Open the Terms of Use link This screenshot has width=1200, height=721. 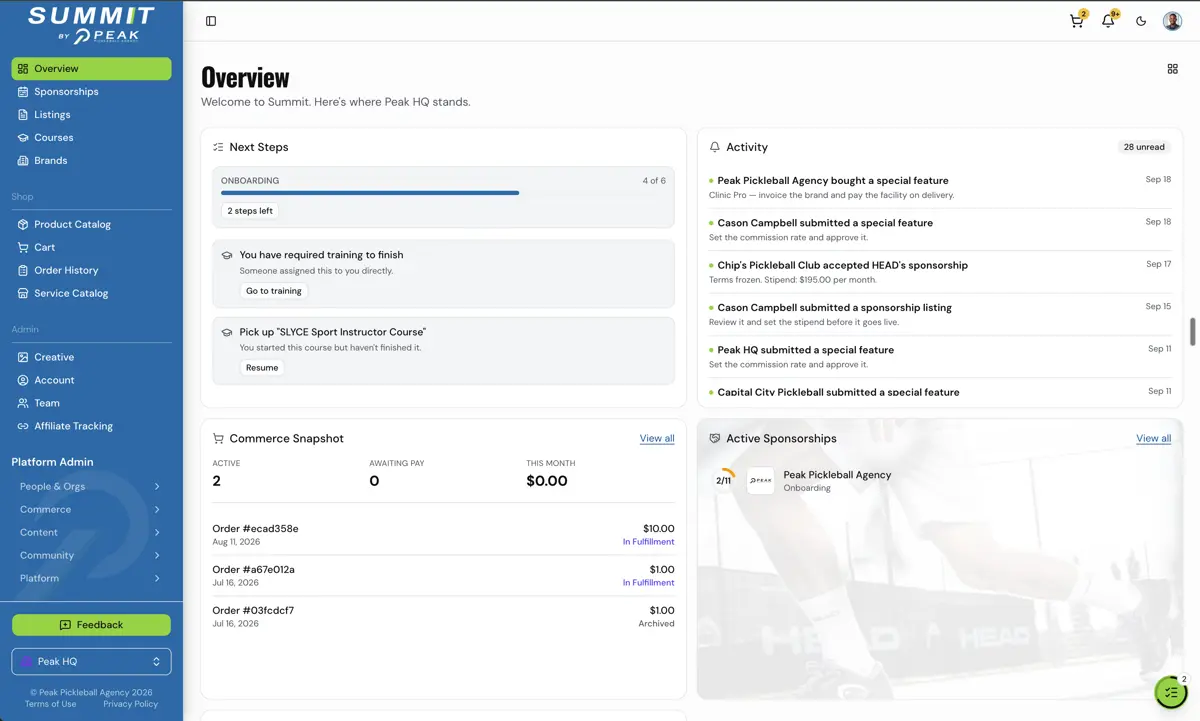click(51, 704)
